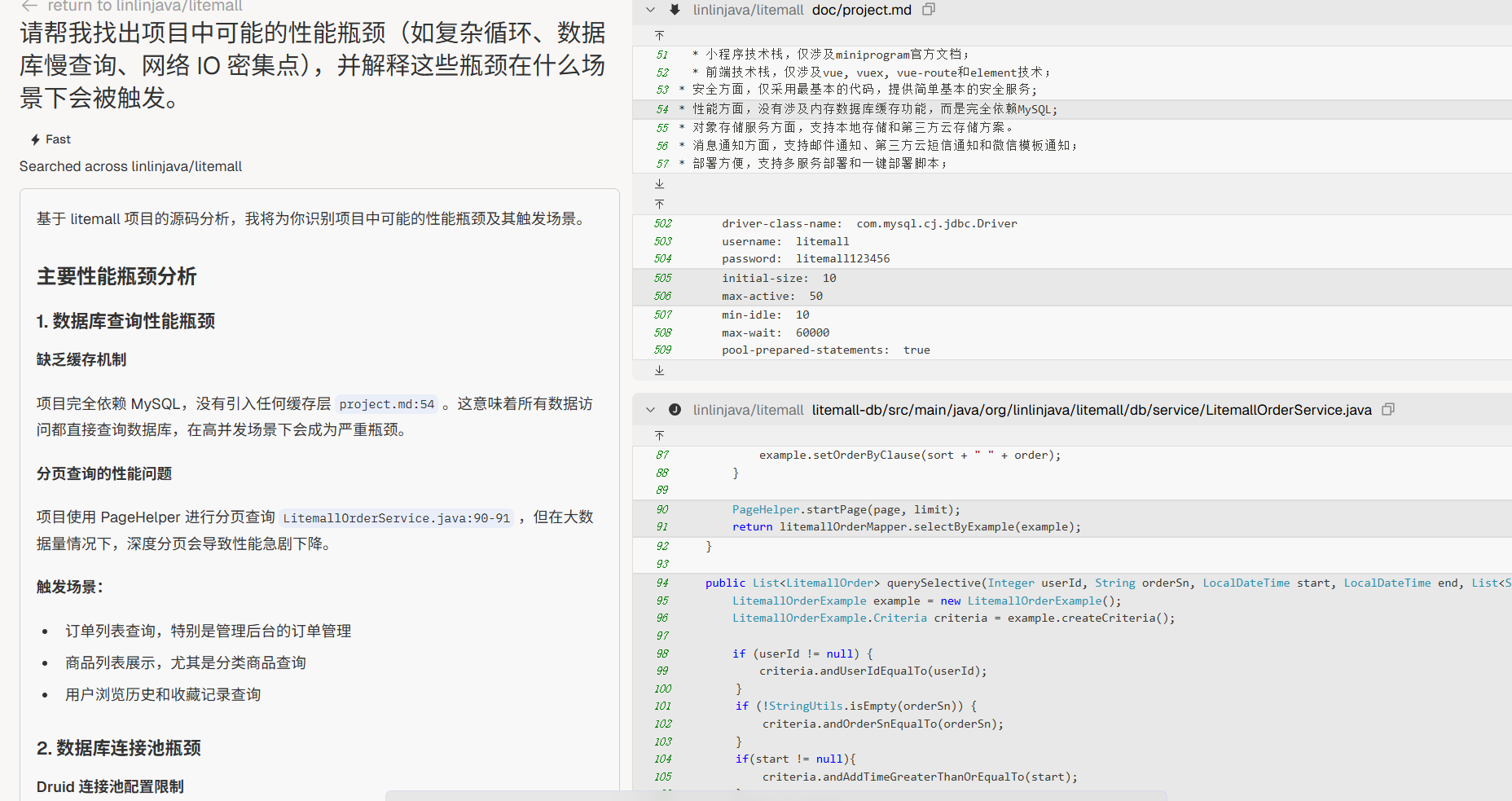Load lines above line 51 in project.md
Screen dimensions: 1512x801
click(660, 36)
